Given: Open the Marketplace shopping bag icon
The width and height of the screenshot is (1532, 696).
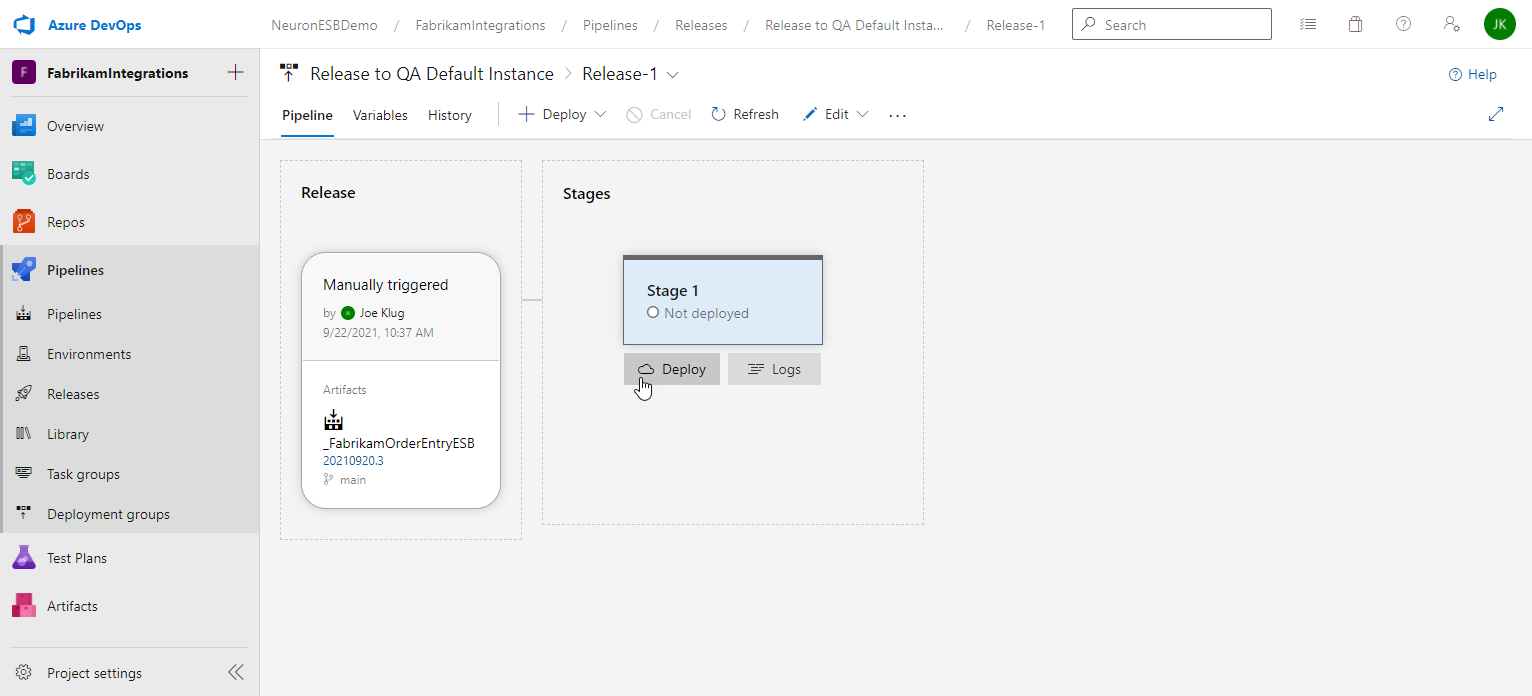Looking at the screenshot, I should click(x=1356, y=24).
